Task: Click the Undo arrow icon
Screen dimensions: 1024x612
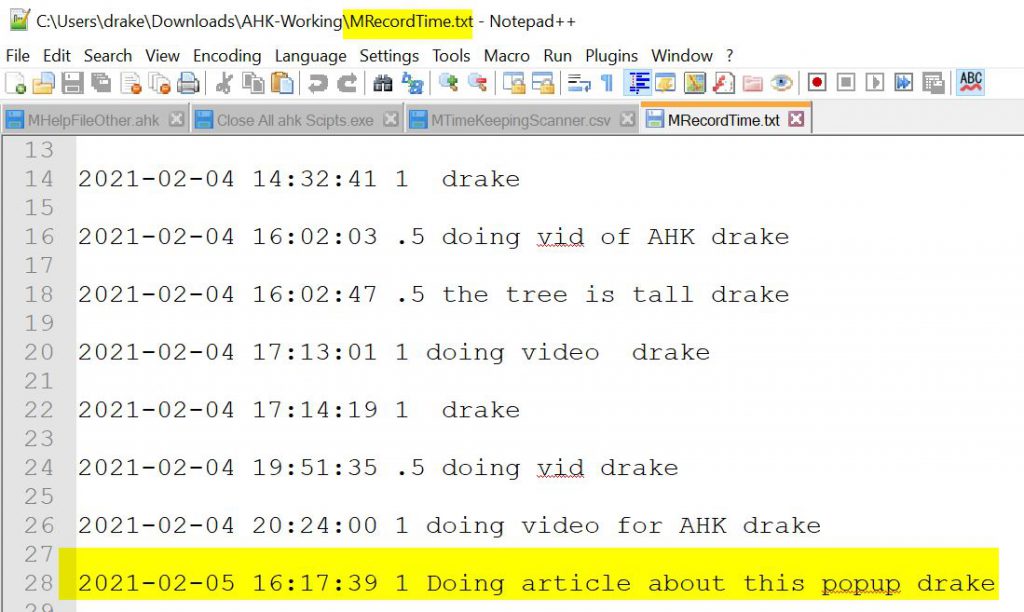Action: (318, 83)
